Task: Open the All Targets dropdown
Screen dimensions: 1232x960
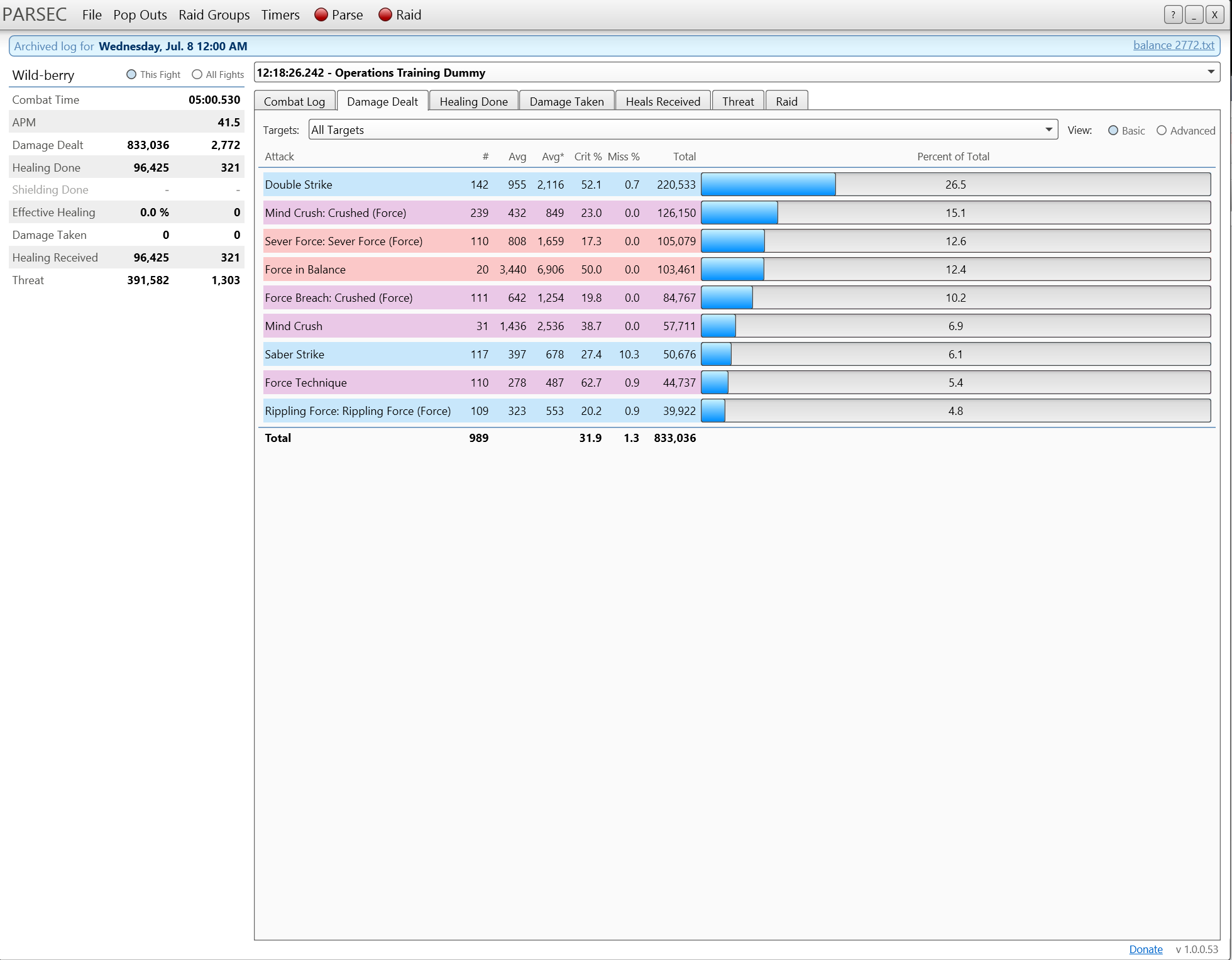Action: 1048,130
